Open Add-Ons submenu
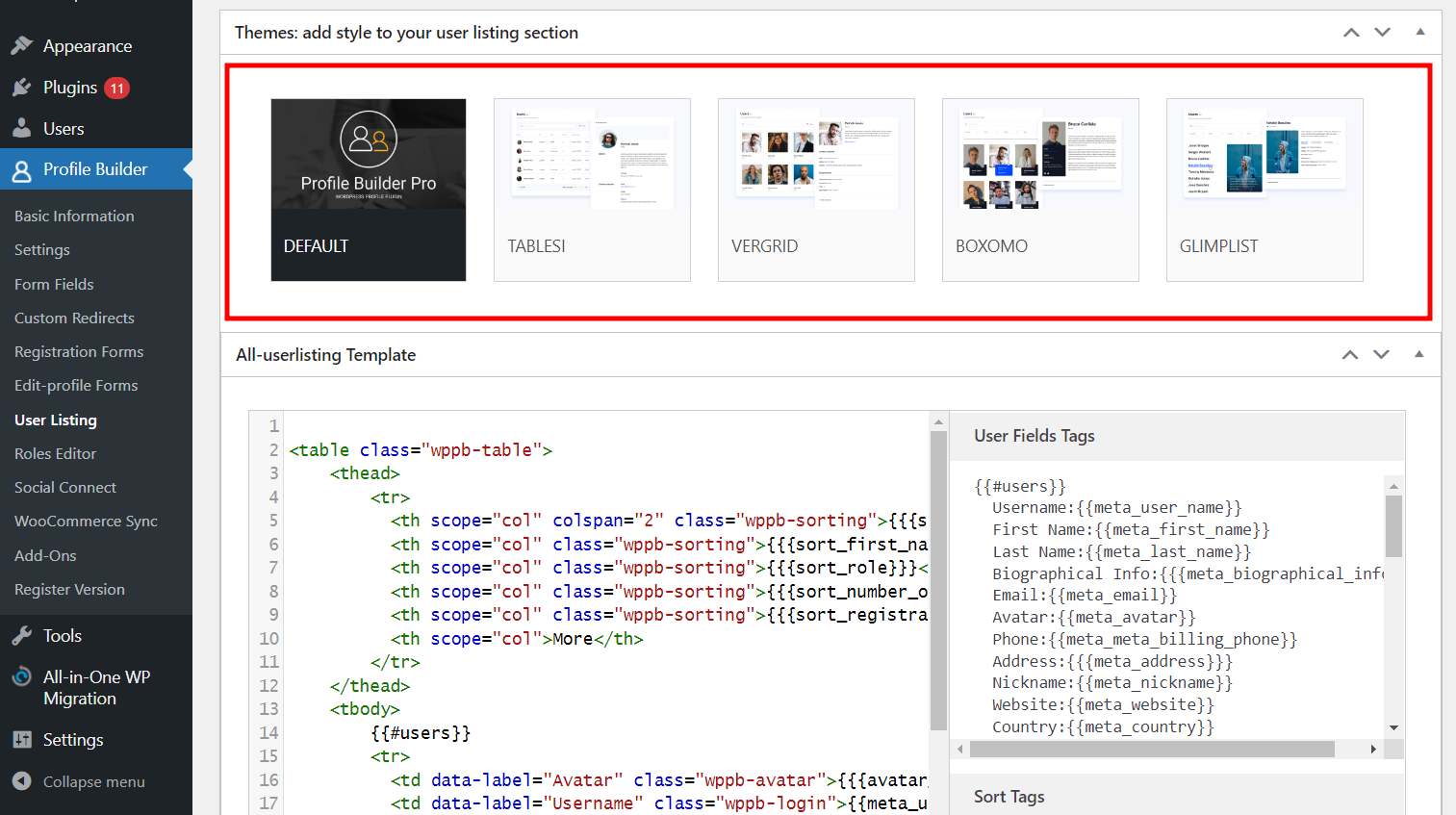 (45, 555)
